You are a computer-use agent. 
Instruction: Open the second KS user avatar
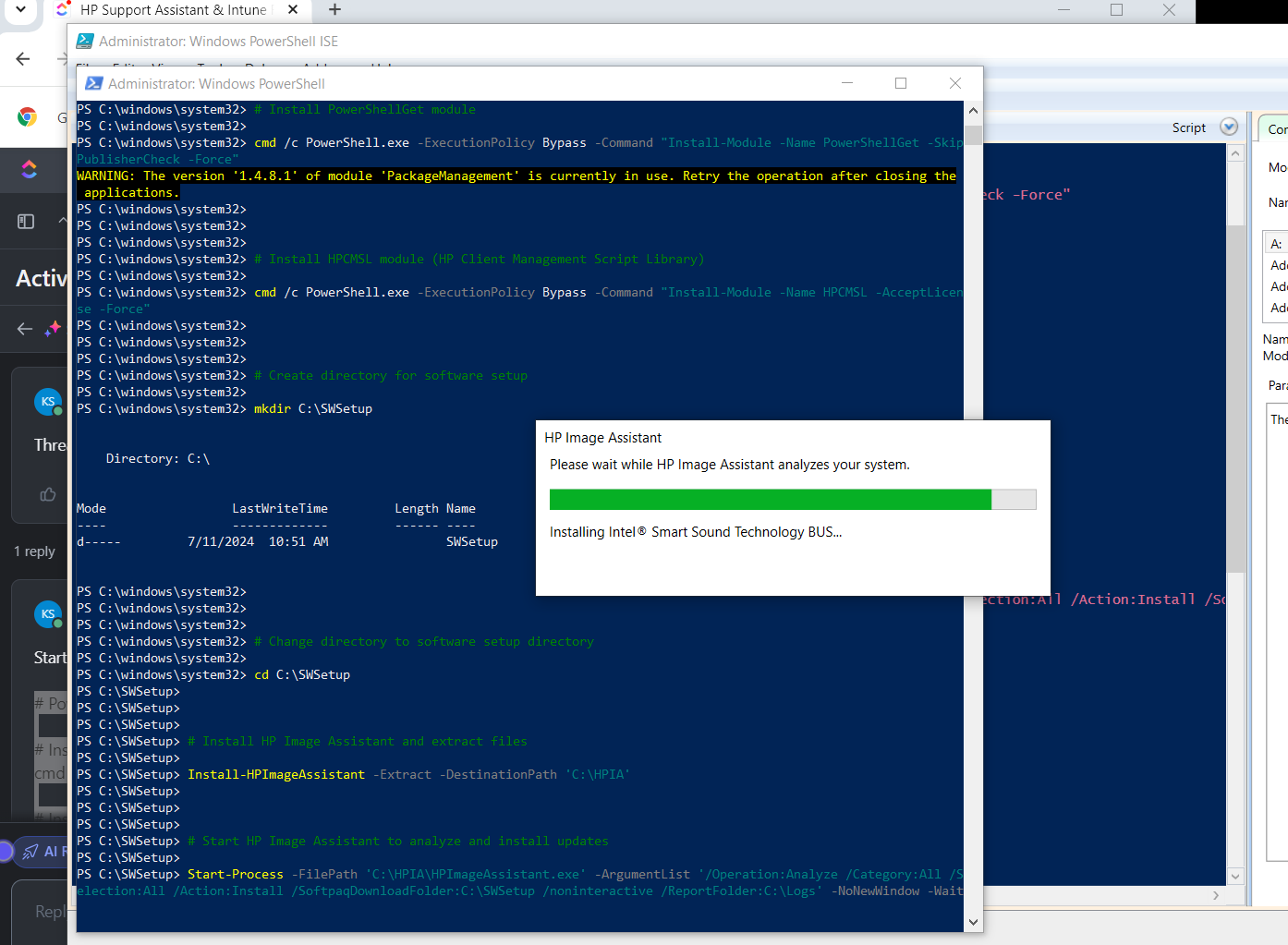coord(48,614)
